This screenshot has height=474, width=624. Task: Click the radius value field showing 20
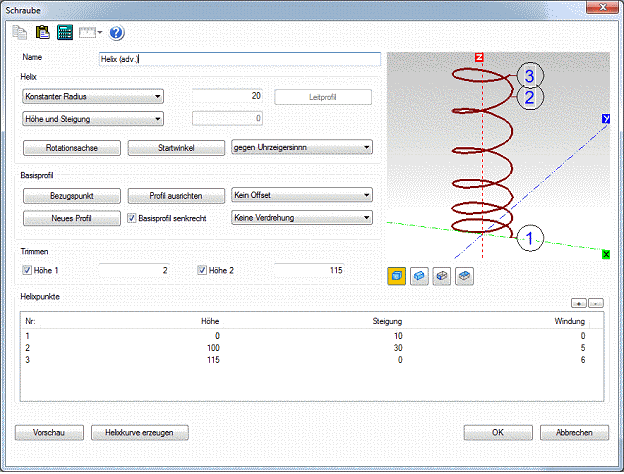[227, 96]
